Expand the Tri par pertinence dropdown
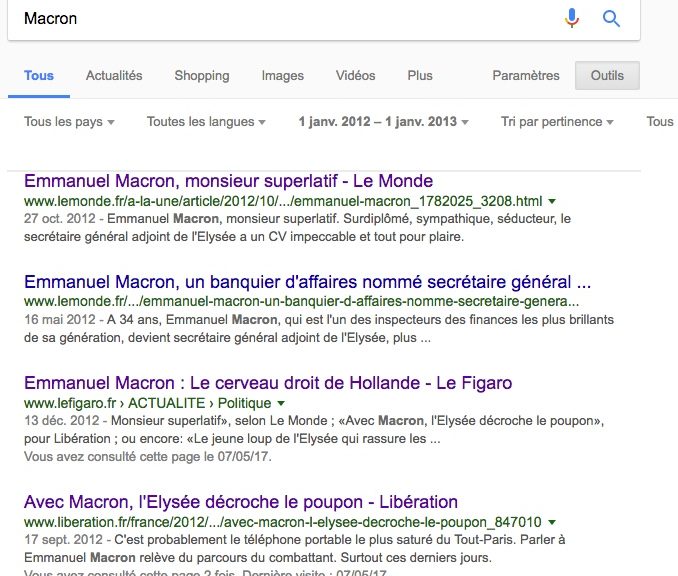Image resolution: width=678 pixels, height=576 pixels. click(558, 122)
